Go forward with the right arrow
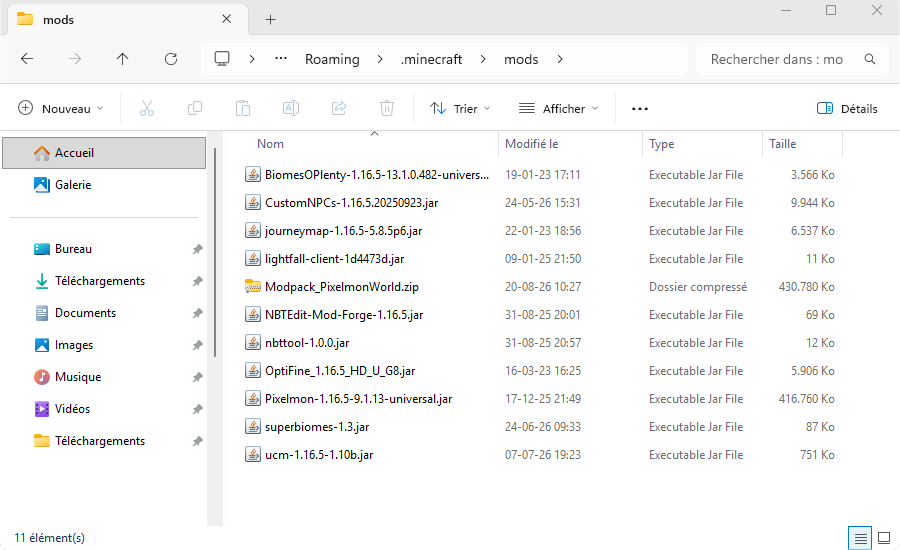Screen dimensions: 900x550 point(75,59)
